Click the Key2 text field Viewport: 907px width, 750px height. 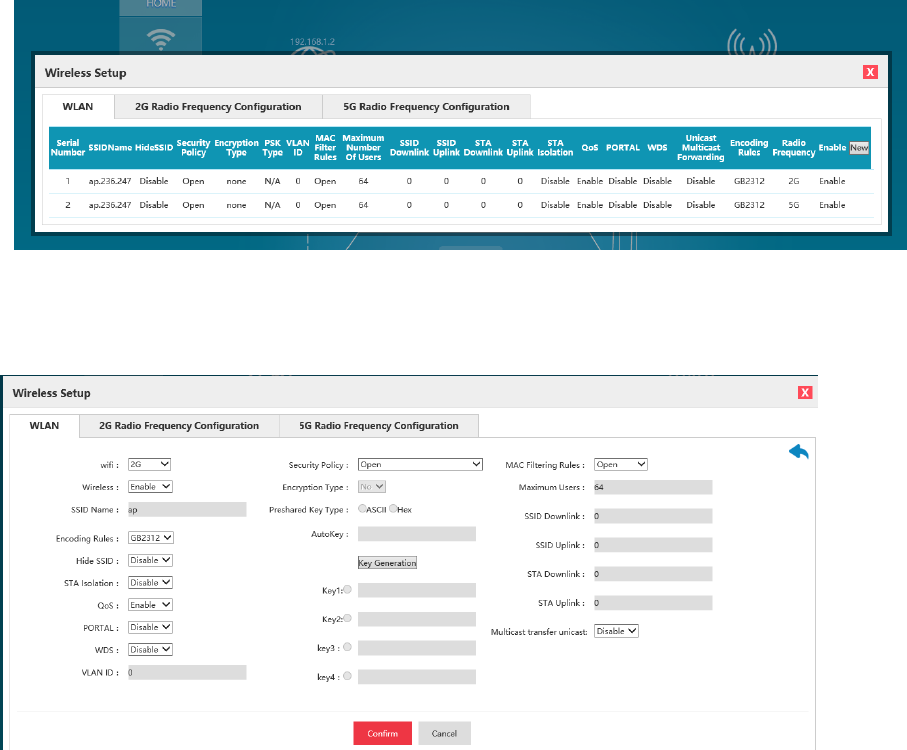click(416, 619)
